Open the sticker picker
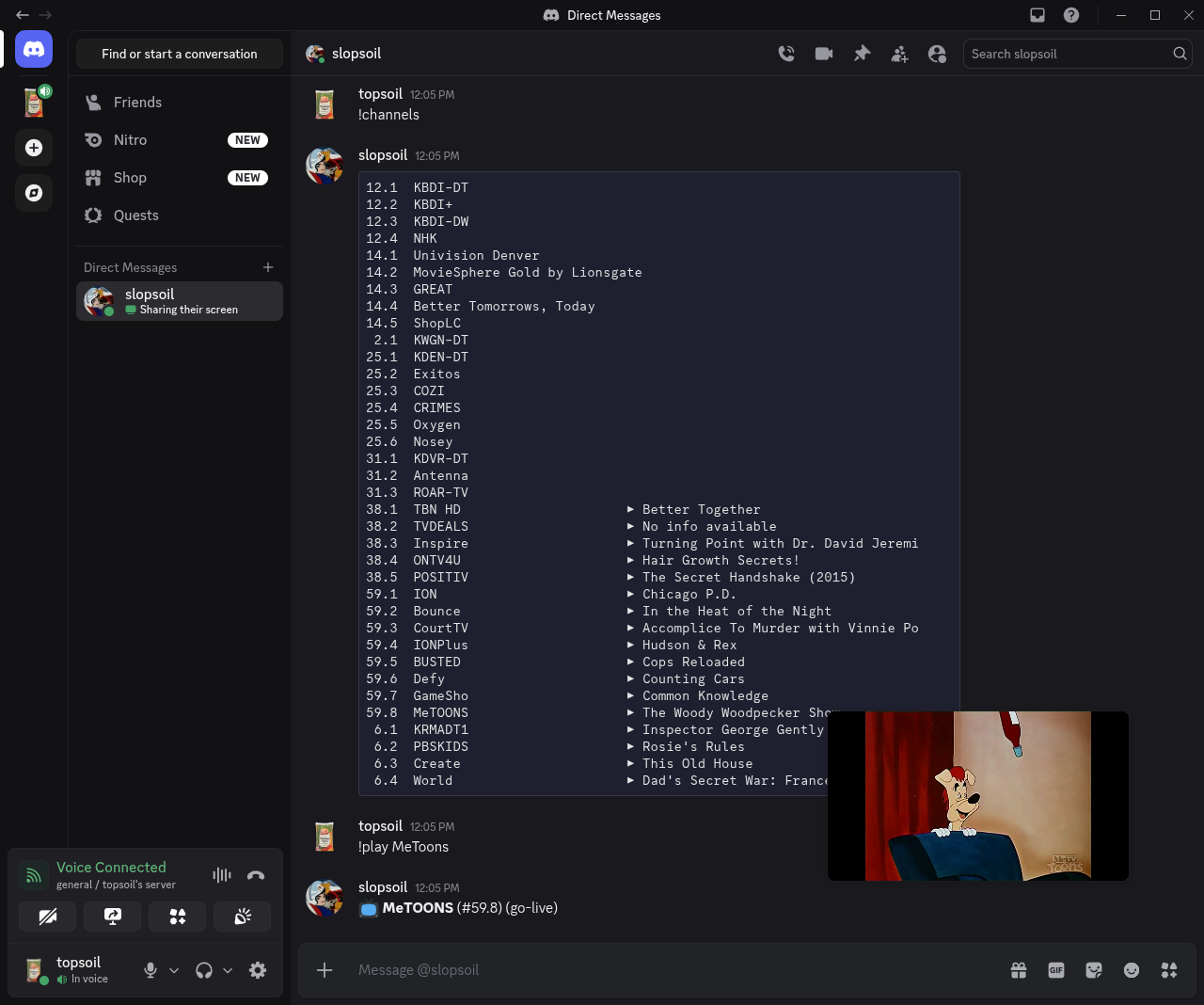The image size is (1204, 1005). click(x=1094, y=970)
